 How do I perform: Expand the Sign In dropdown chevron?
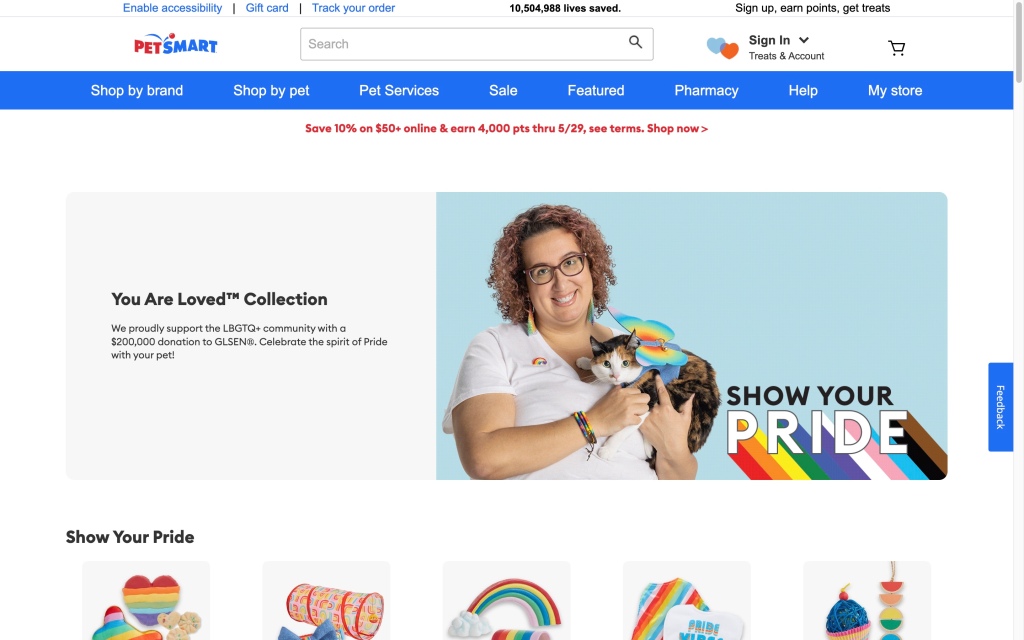[x=804, y=40]
